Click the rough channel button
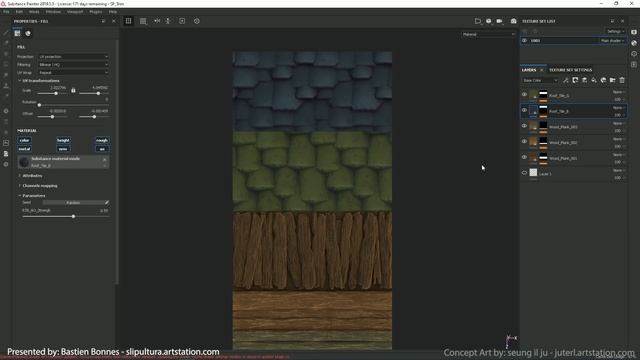 click(x=102, y=140)
